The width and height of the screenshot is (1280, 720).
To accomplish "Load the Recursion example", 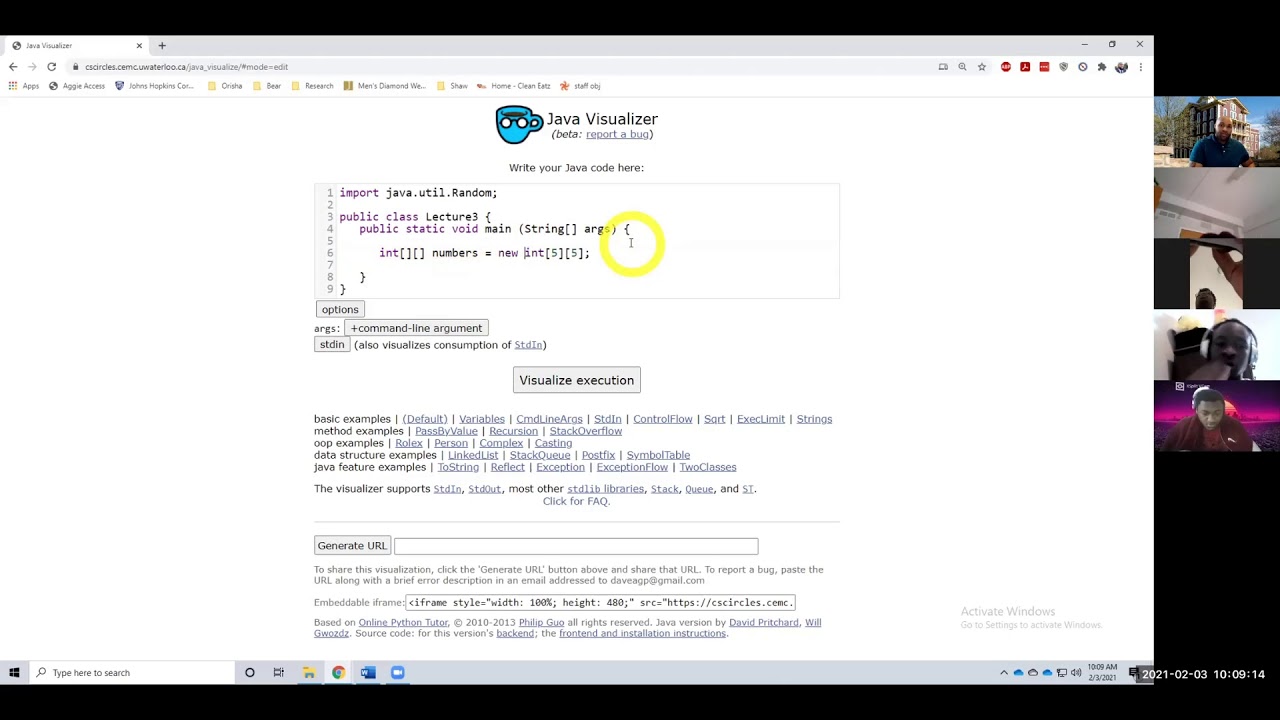I will click(513, 431).
